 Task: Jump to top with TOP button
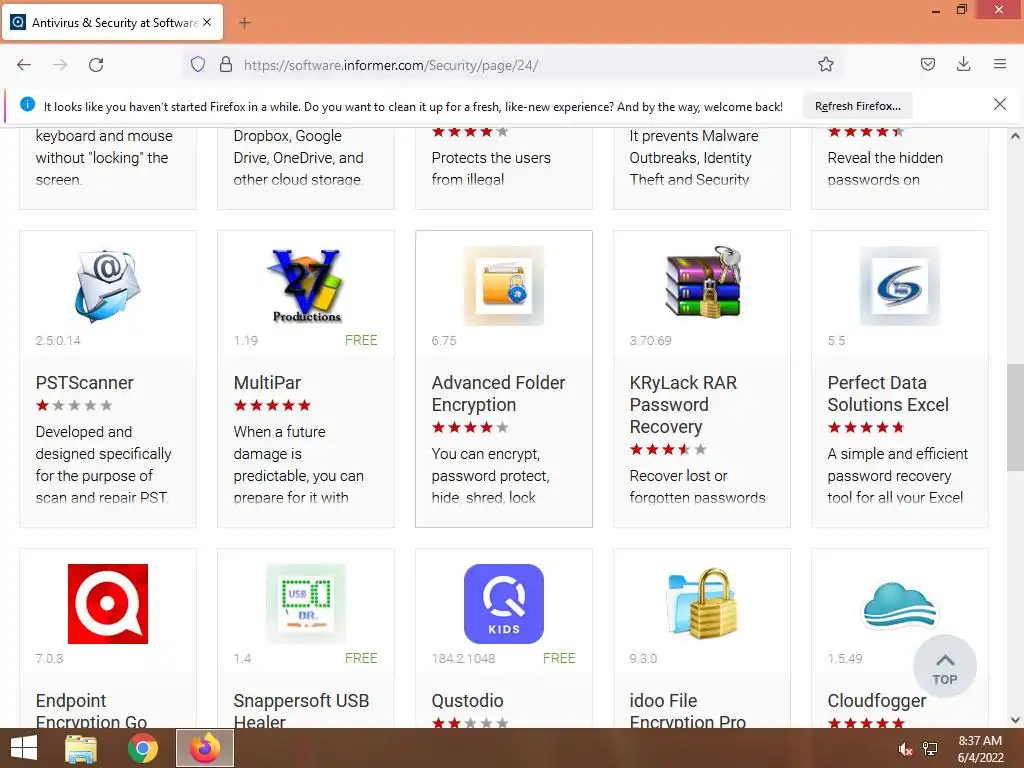click(x=944, y=666)
